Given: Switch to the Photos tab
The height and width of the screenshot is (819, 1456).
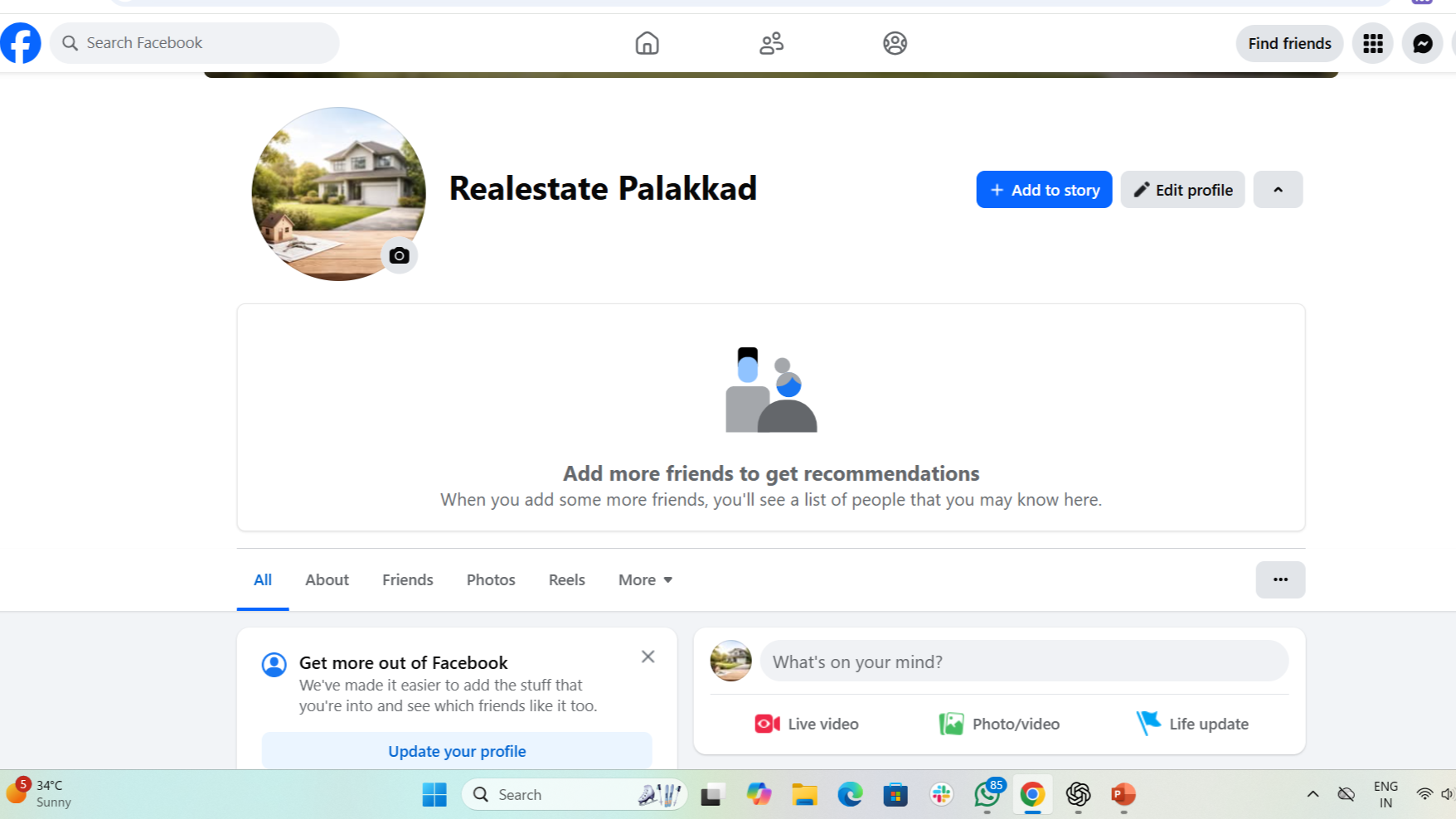Looking at the screenshot, I should pyautogui.click(x=491, y=580).
